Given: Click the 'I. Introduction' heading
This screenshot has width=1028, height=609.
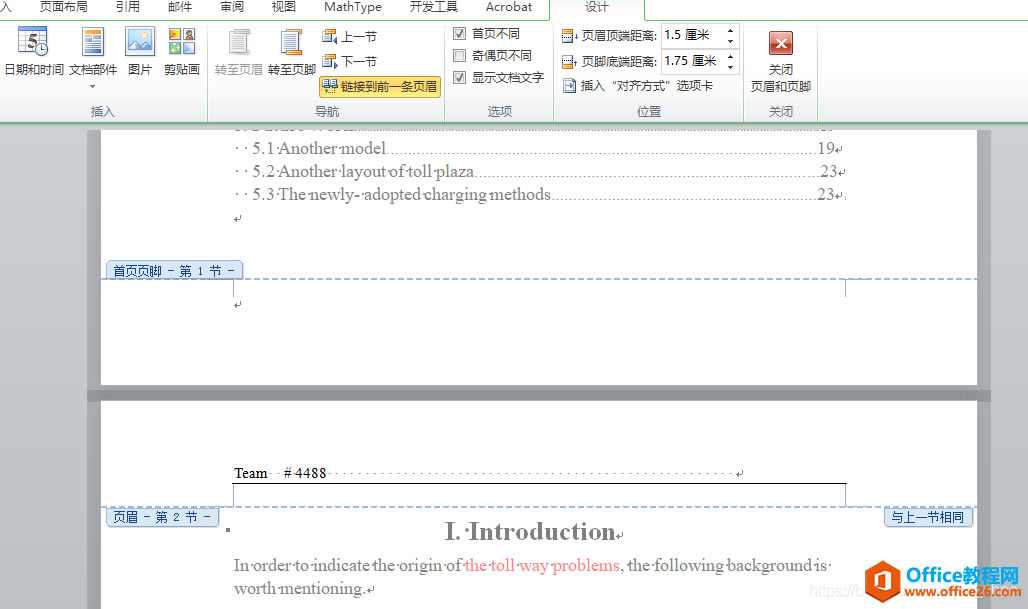Looking at the screenshot, I should [530, 532].
